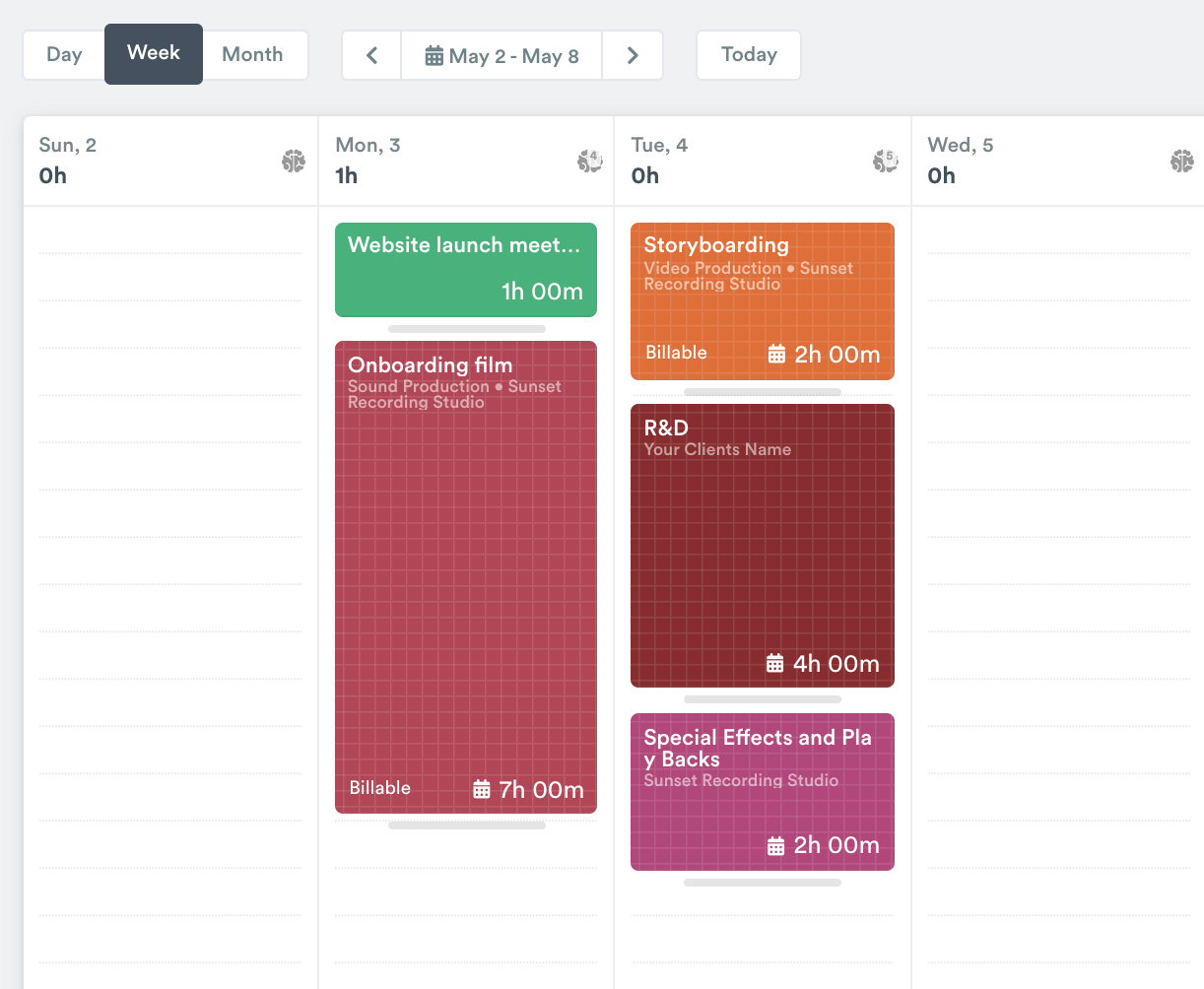Switch to Month view
The height and width of the screenshot is (989, 1204).
coord(252,55)
